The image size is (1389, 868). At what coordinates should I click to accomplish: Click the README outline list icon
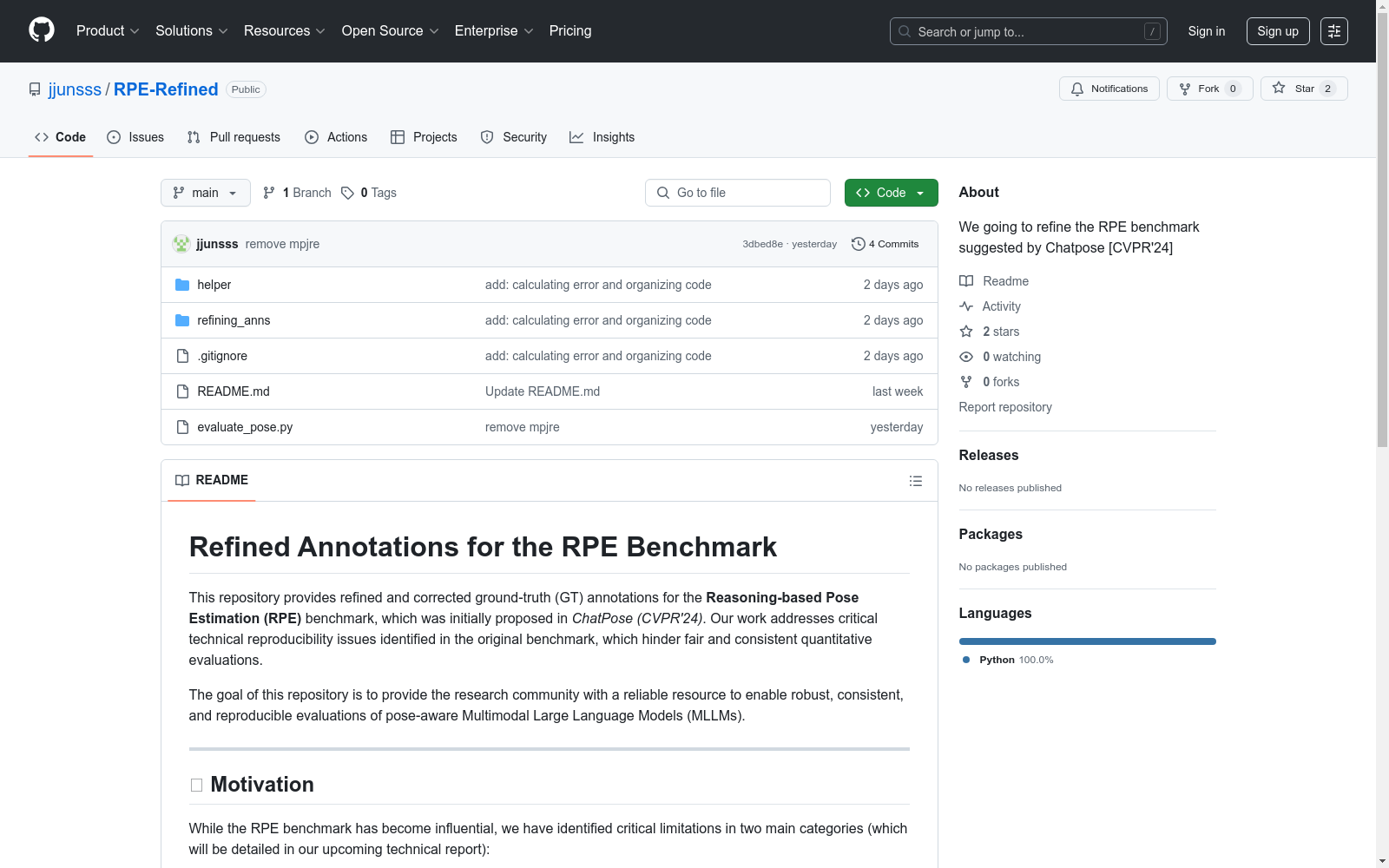click(916, 481)
